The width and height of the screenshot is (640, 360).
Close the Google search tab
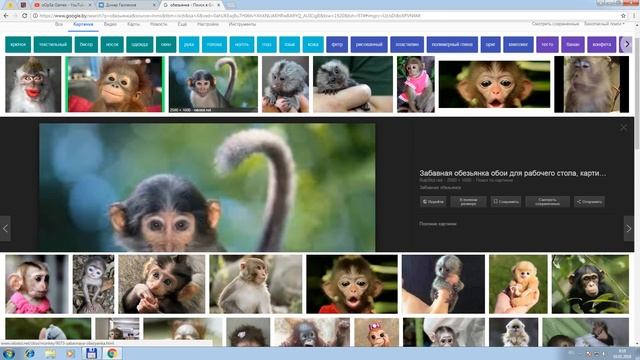[x=219, y=5]
